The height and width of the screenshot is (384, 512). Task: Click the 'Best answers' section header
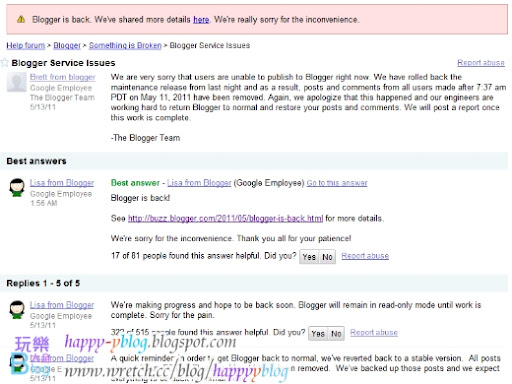(x=36, y=161)
